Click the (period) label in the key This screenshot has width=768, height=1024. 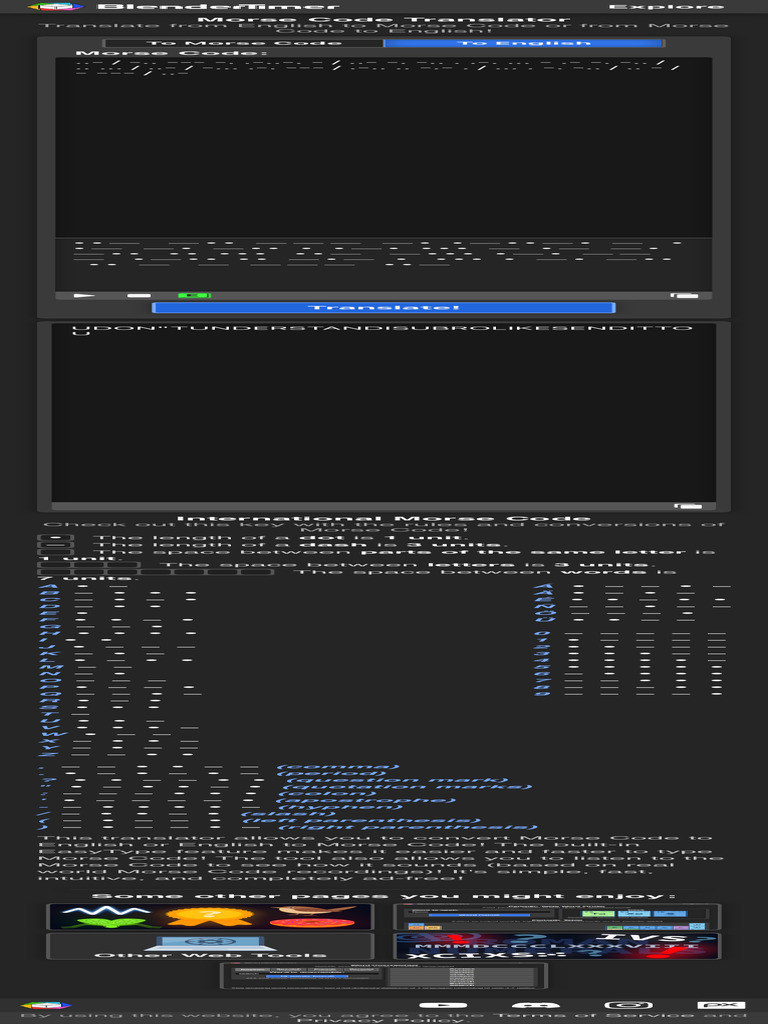click(x=332, y=774)
